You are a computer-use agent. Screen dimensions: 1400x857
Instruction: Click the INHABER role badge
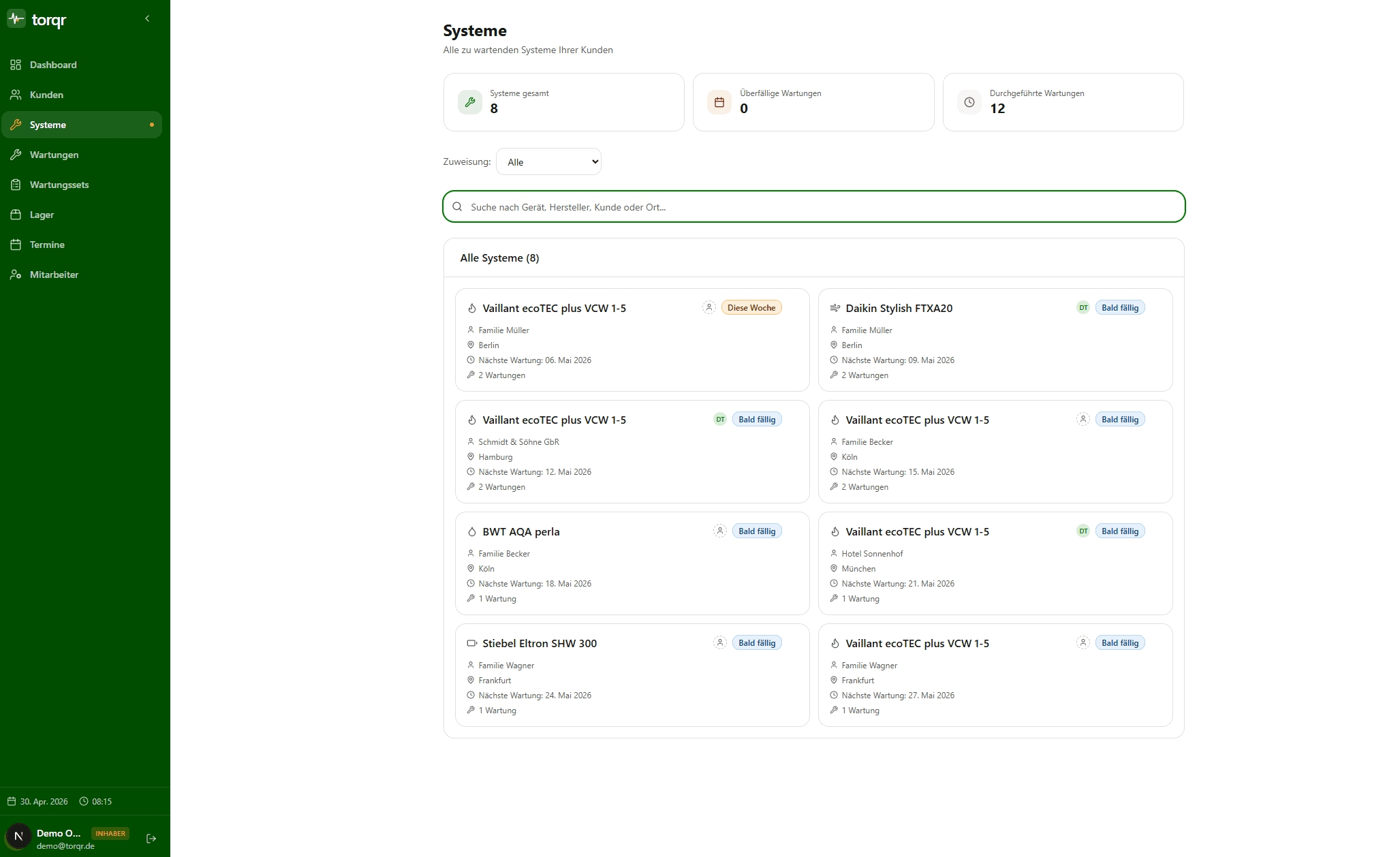110,833
